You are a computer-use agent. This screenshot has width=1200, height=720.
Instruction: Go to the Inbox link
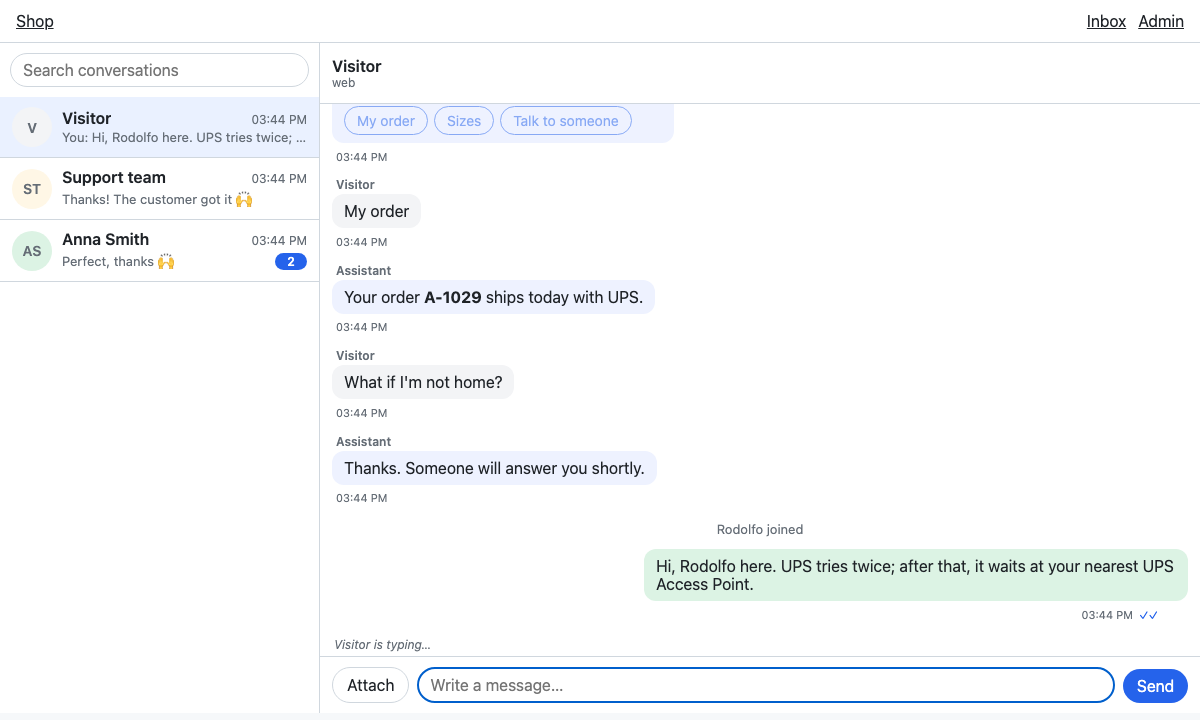click(x=1106, y=21)
